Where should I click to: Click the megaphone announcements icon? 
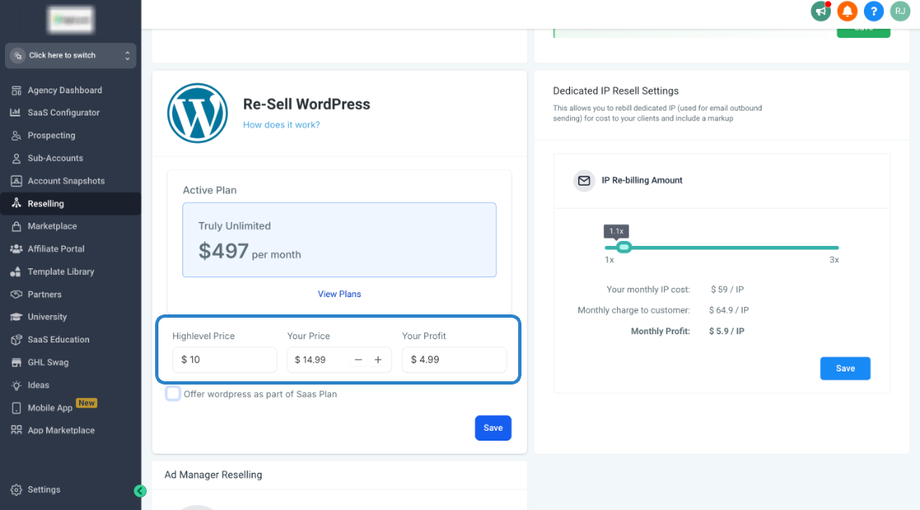821,11
